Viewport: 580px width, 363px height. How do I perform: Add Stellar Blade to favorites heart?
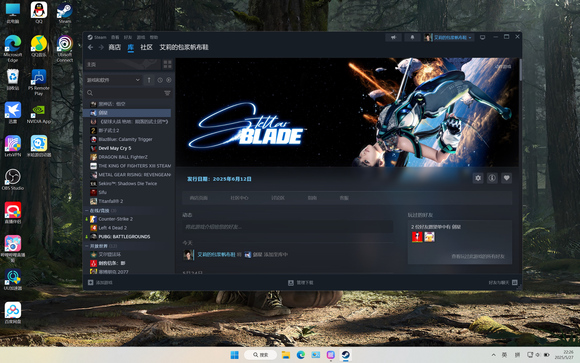pos(506,178)
